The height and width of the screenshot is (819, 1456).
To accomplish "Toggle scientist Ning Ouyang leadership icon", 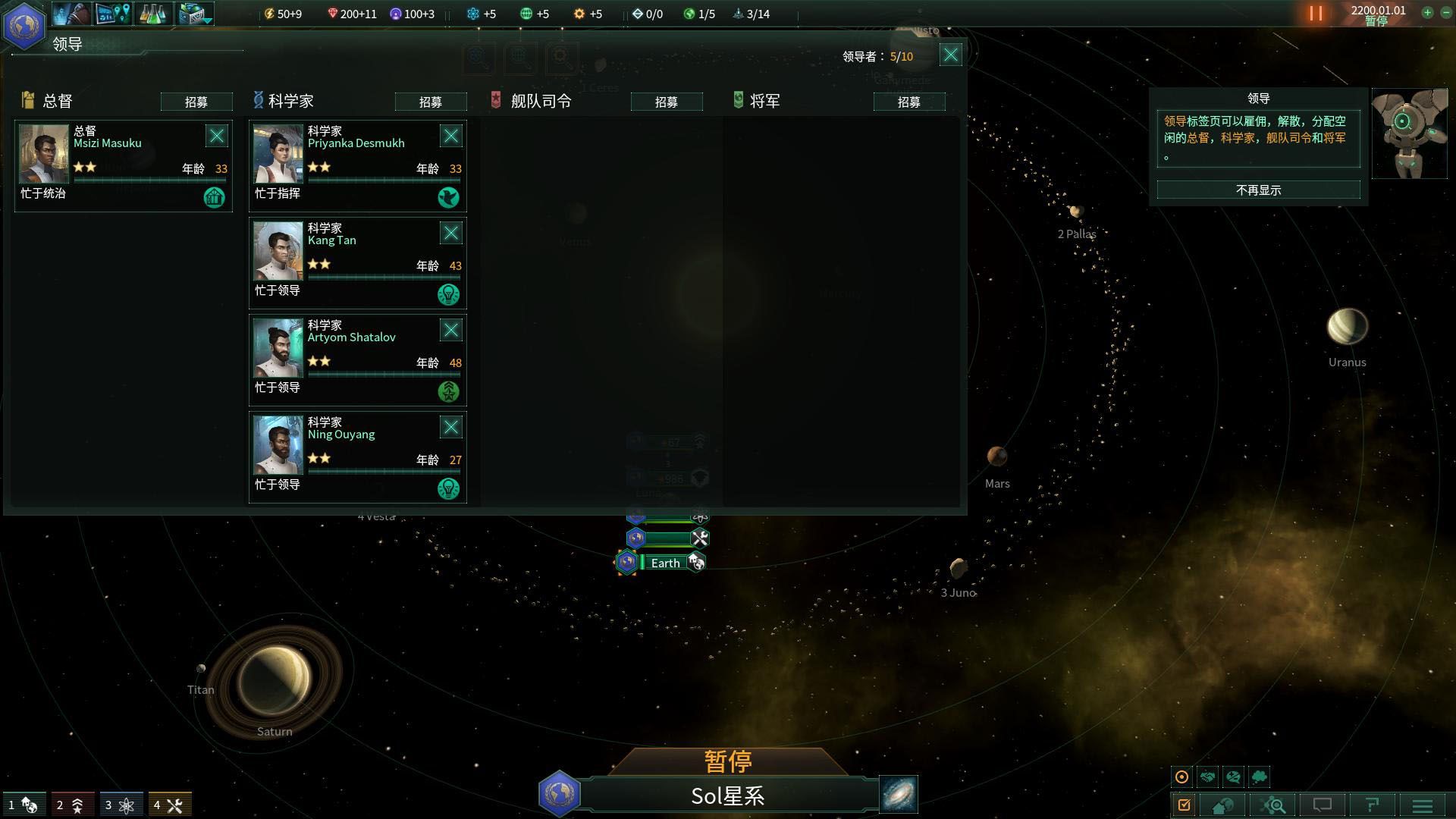I will pyautogui.click(x=449, y=488).
